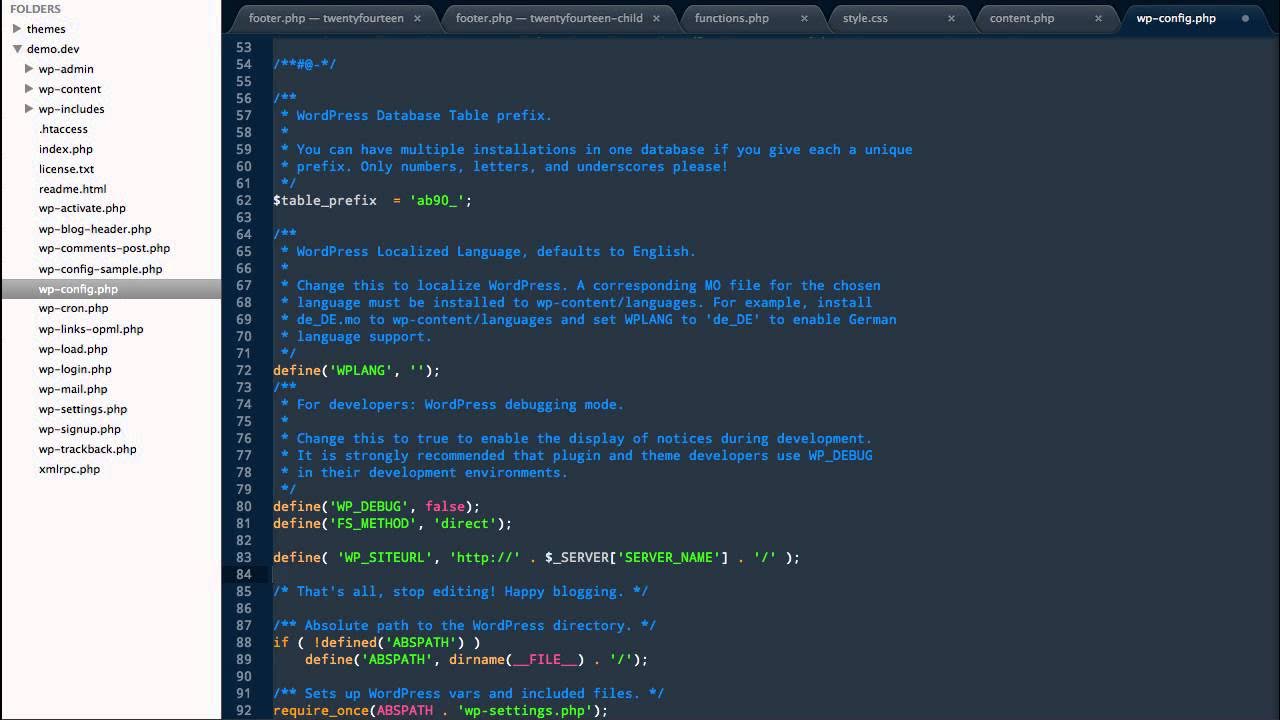Screen dimensions: 1280x720
Task: Click 'WP_SITEURL' string on line 83
Action: click(385, 557)
